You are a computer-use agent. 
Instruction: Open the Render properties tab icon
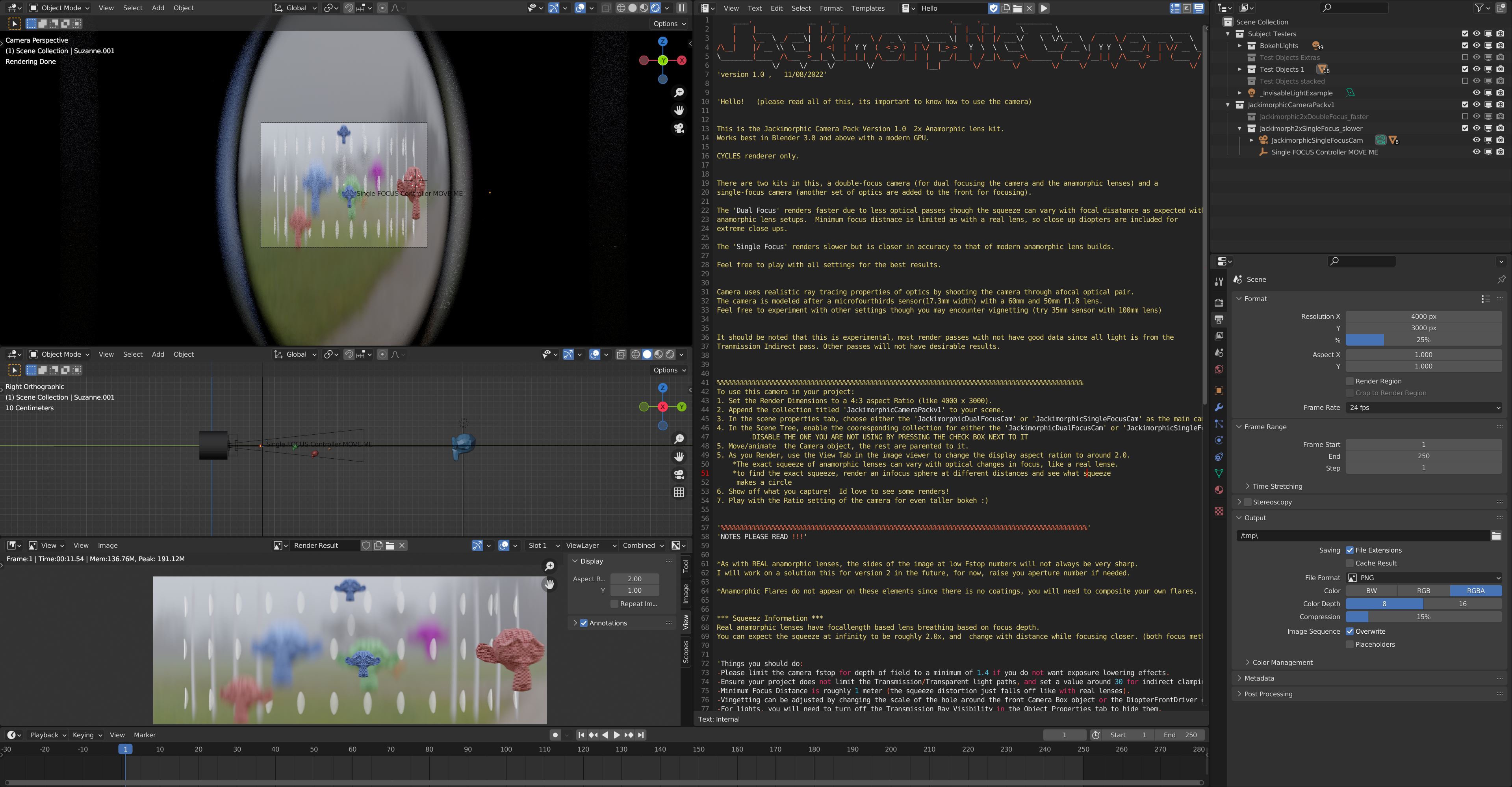point(1219,303)
